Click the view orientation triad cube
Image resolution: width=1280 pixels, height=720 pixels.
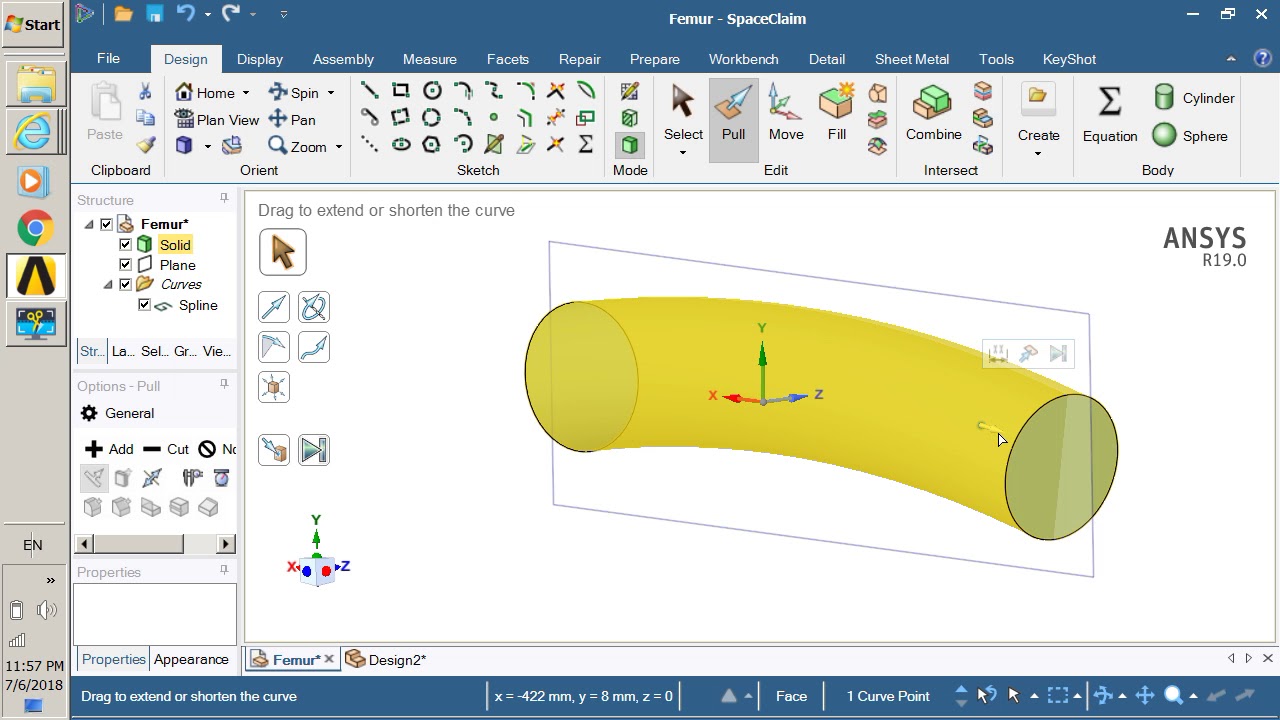pos(317,570)
